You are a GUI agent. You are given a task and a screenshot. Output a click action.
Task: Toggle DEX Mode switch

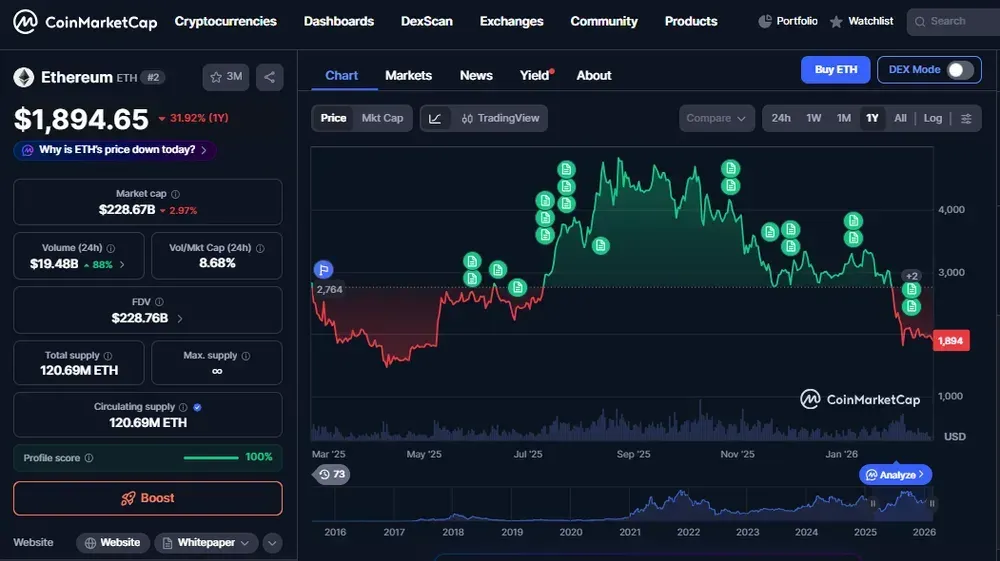pyautogui.click(x=960, y=70)
